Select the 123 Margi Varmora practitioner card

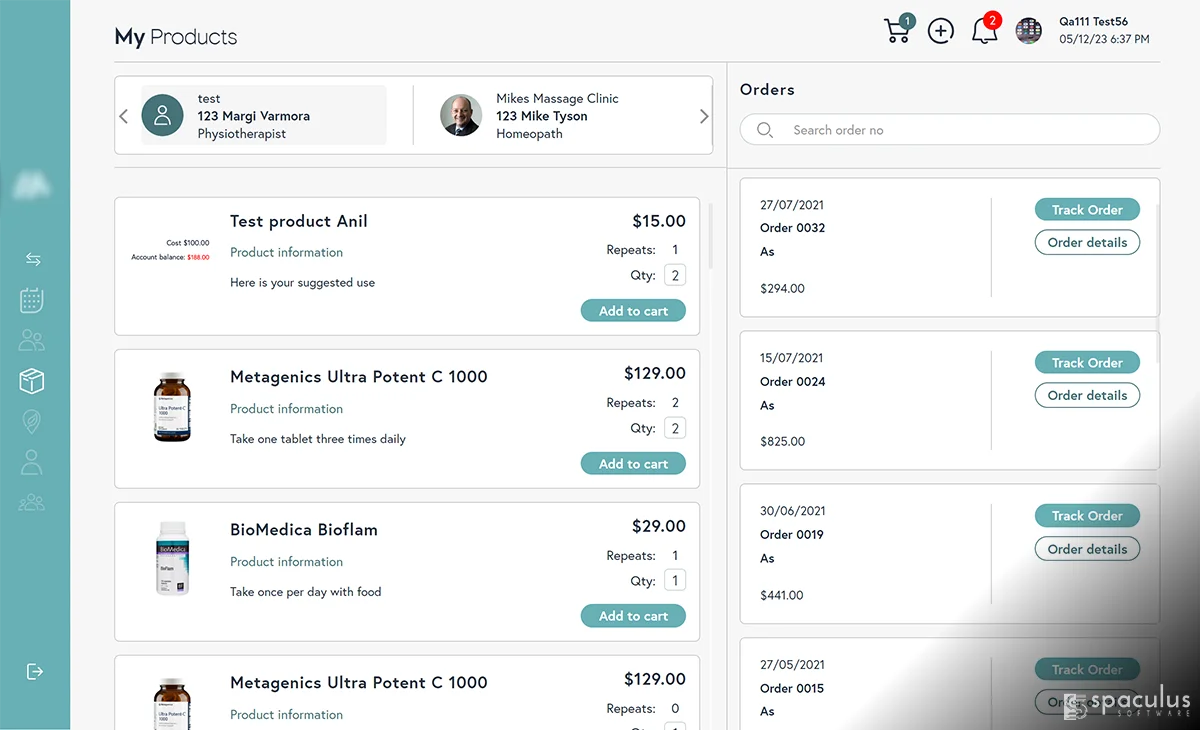[x=264, y=115]
